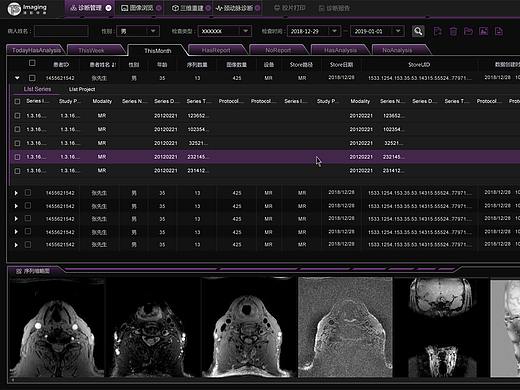Screen dimensions: 520x390
Task: Switch to the List Series sub-tab
Action: tap(37, 89)
